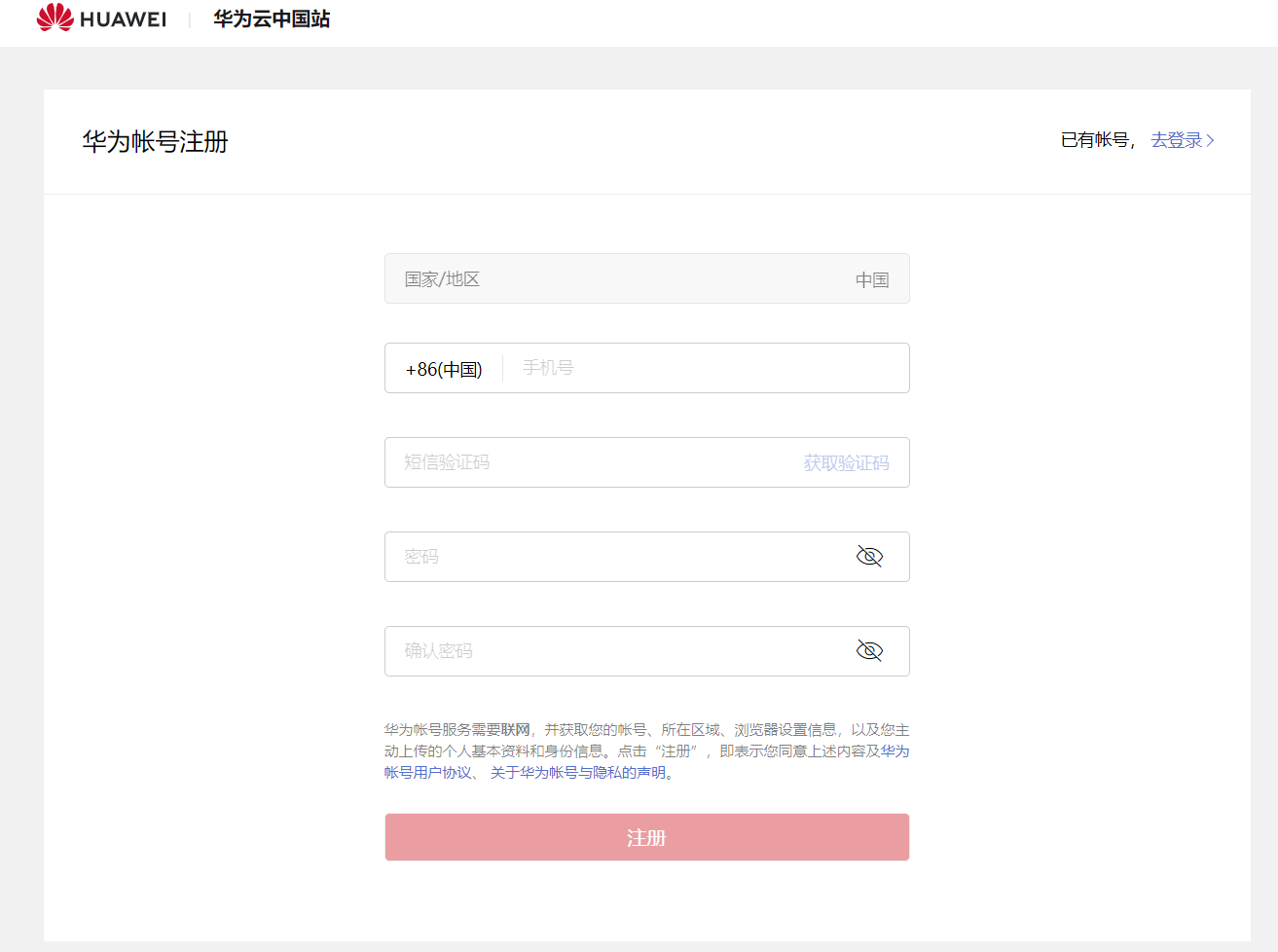1278x952 pixels.
Task: Go to login via 去登录 link
Action: [1177, 140]
